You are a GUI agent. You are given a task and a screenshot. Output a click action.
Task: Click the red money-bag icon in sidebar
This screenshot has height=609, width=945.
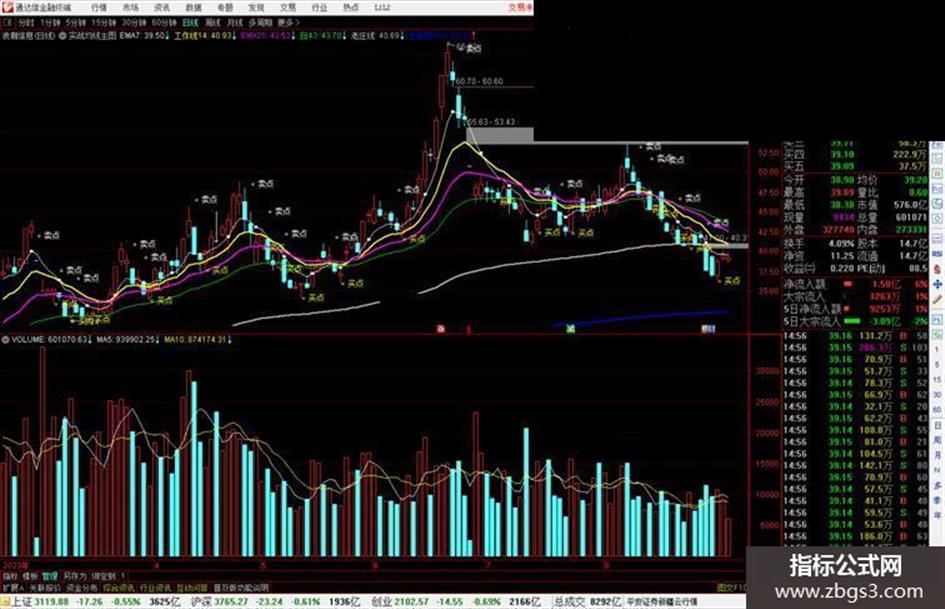click(x=937, y=269)
